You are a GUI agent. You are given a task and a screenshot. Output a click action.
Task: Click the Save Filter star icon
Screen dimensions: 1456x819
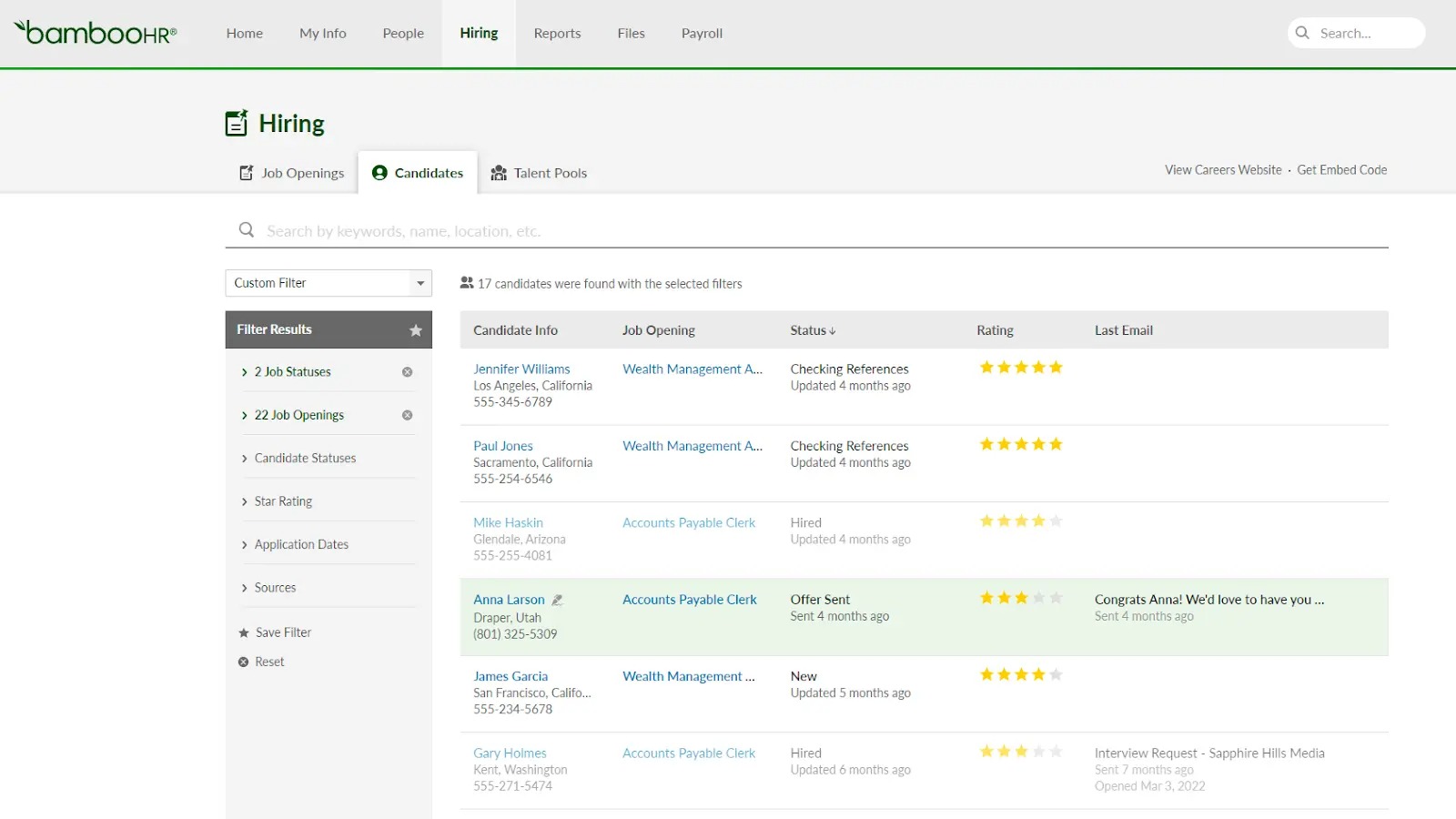coord(244,633)
